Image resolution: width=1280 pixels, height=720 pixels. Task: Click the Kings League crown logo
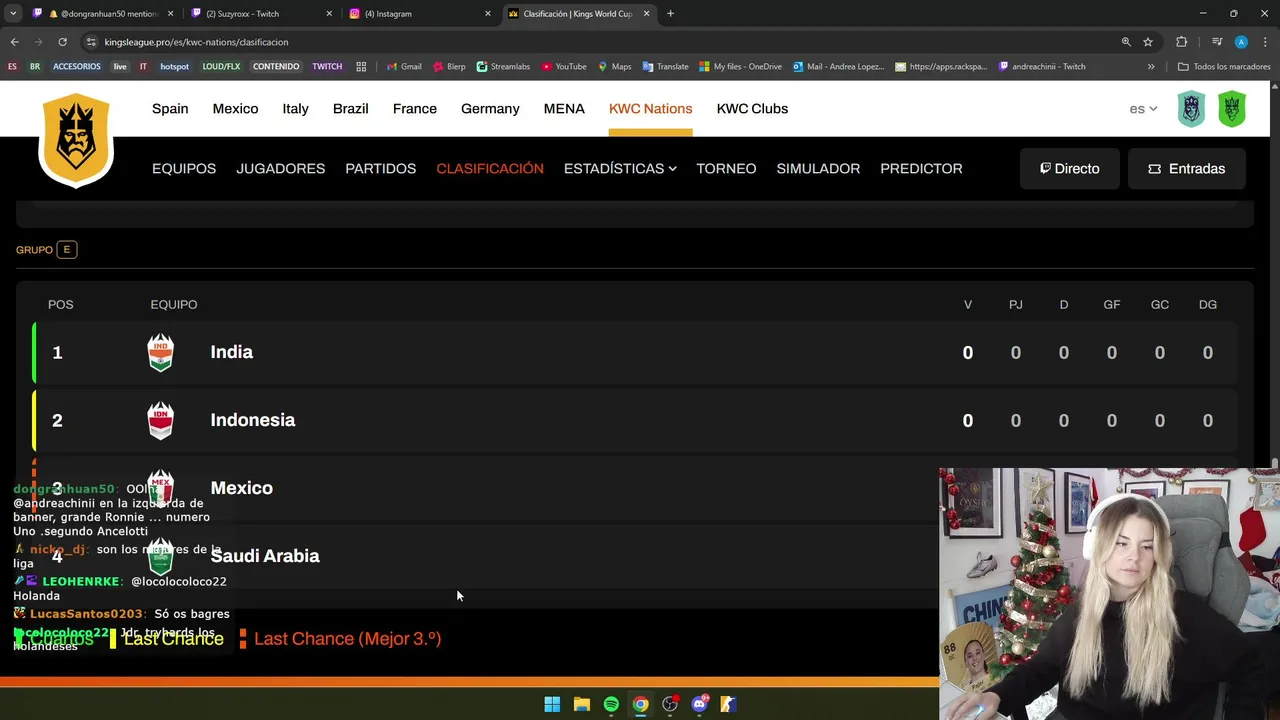[x=76, y=139]
